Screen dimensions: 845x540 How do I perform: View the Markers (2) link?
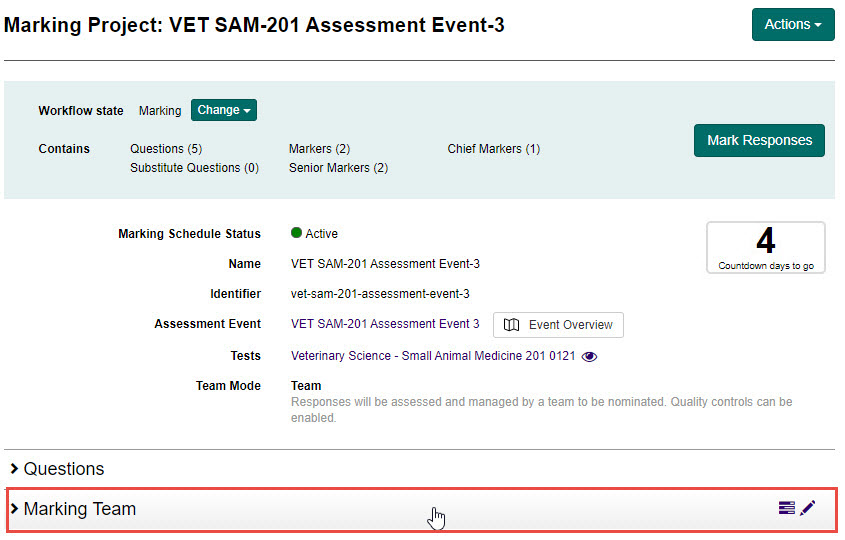click(319, 149)
